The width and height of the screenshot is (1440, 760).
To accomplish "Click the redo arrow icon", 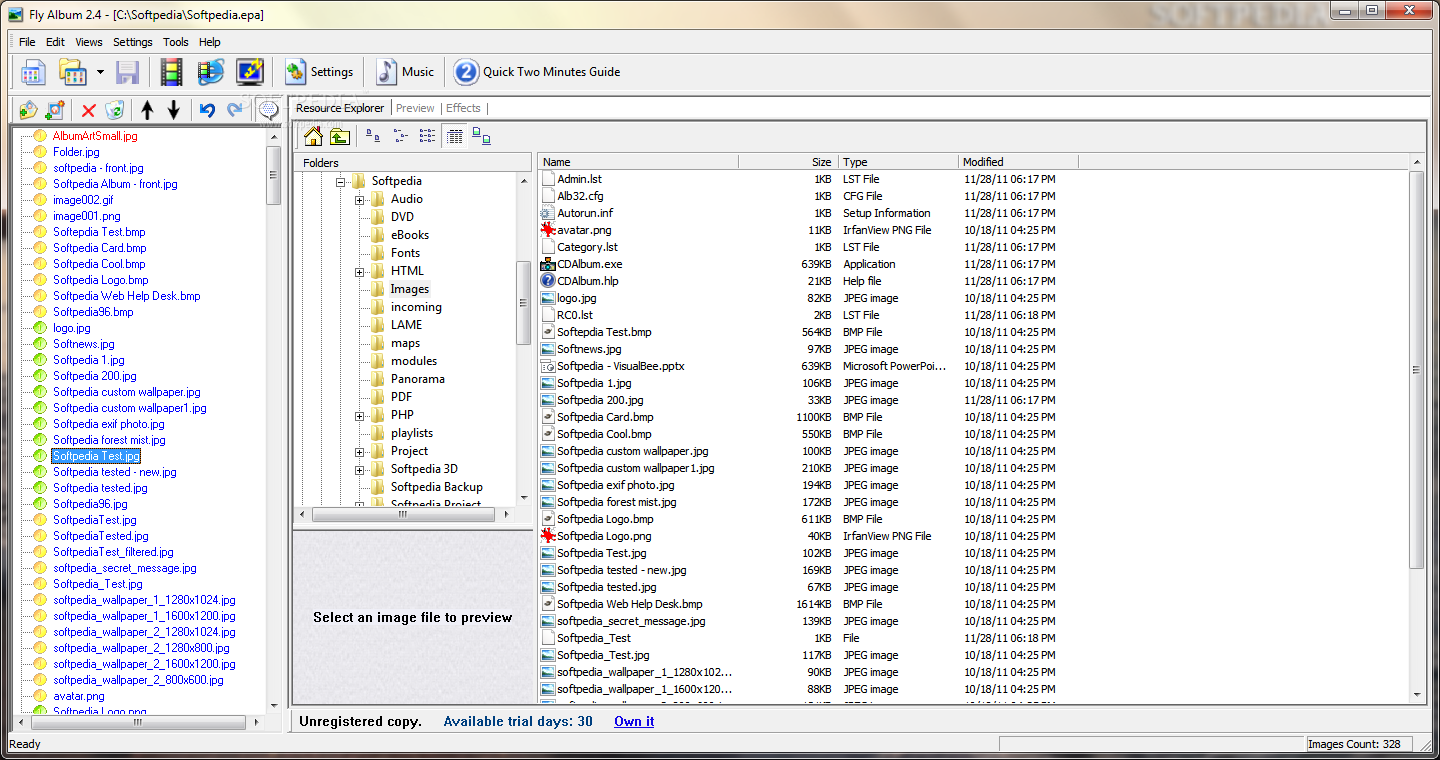I will [x=235, y=110].
